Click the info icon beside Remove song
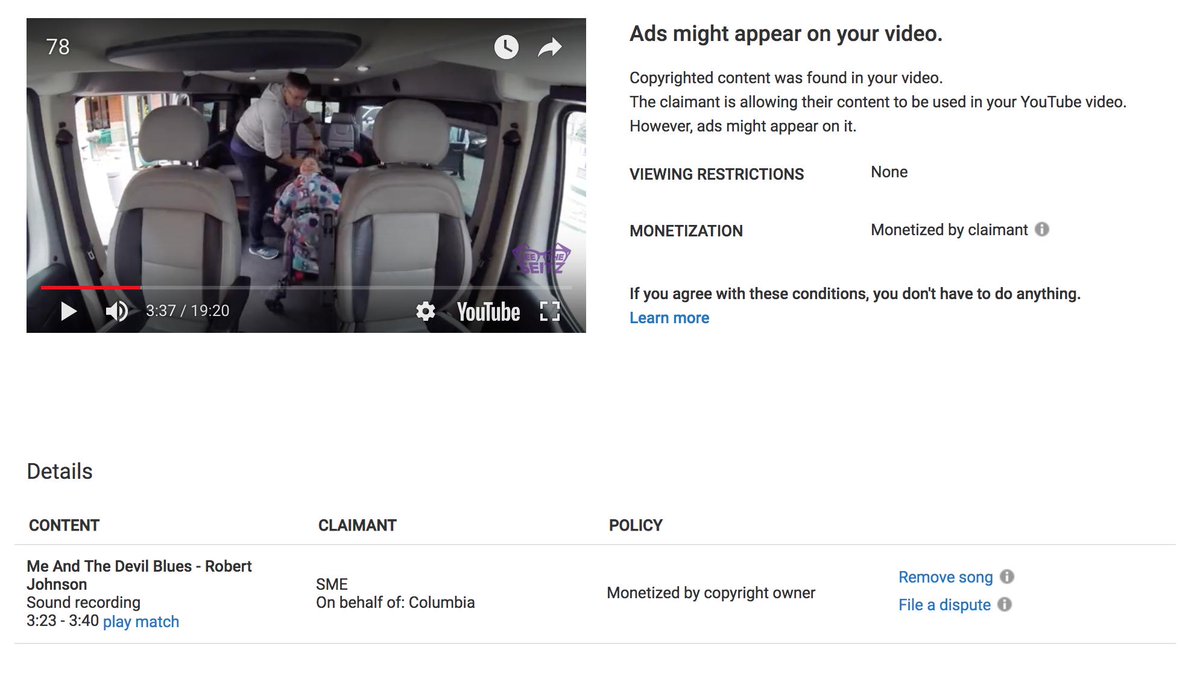The width and height of the screenshot is (1200, 673). pos(1007,576)
